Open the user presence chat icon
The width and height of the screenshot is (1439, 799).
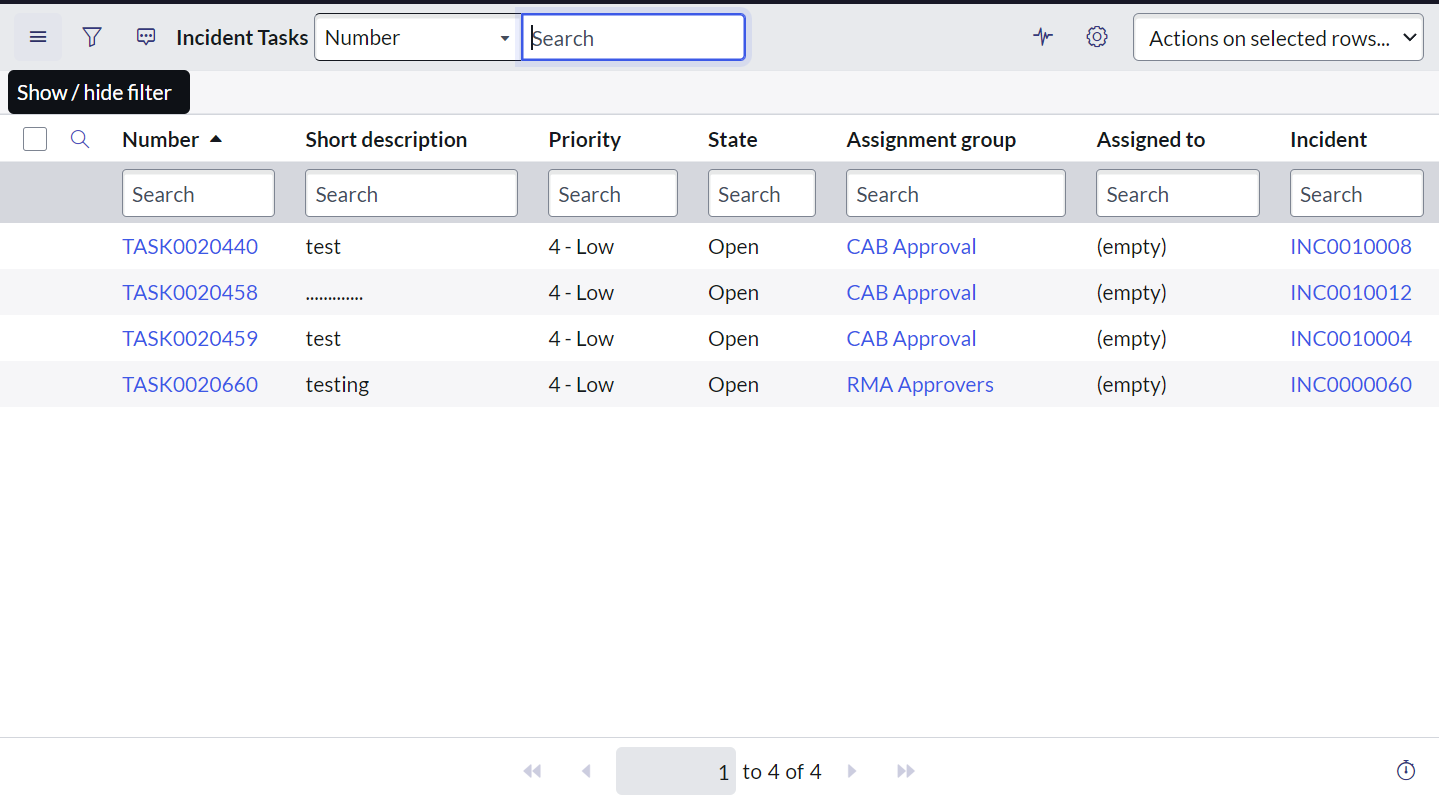145,37
